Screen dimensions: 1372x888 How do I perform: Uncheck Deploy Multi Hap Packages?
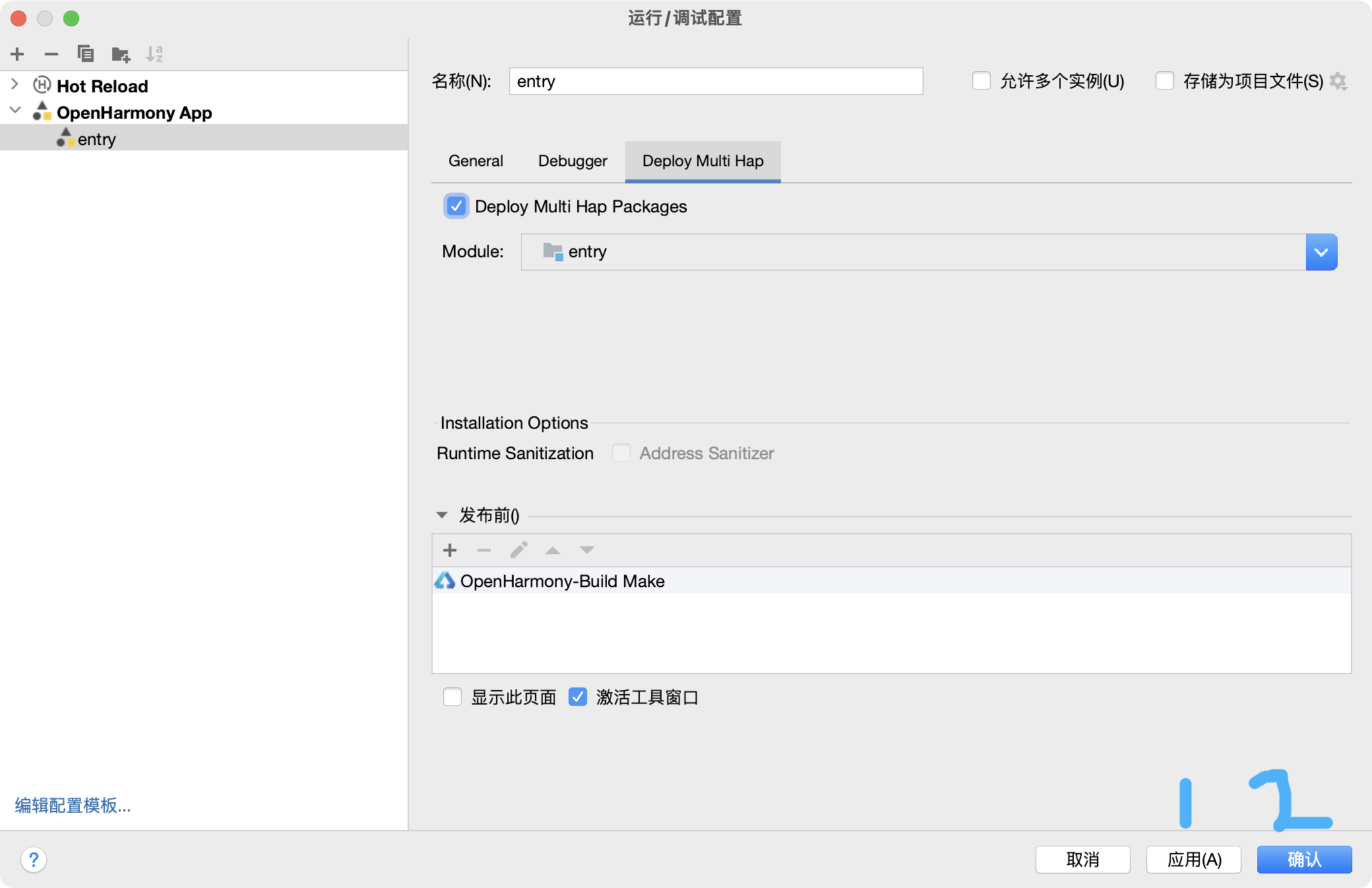[456, 206]
